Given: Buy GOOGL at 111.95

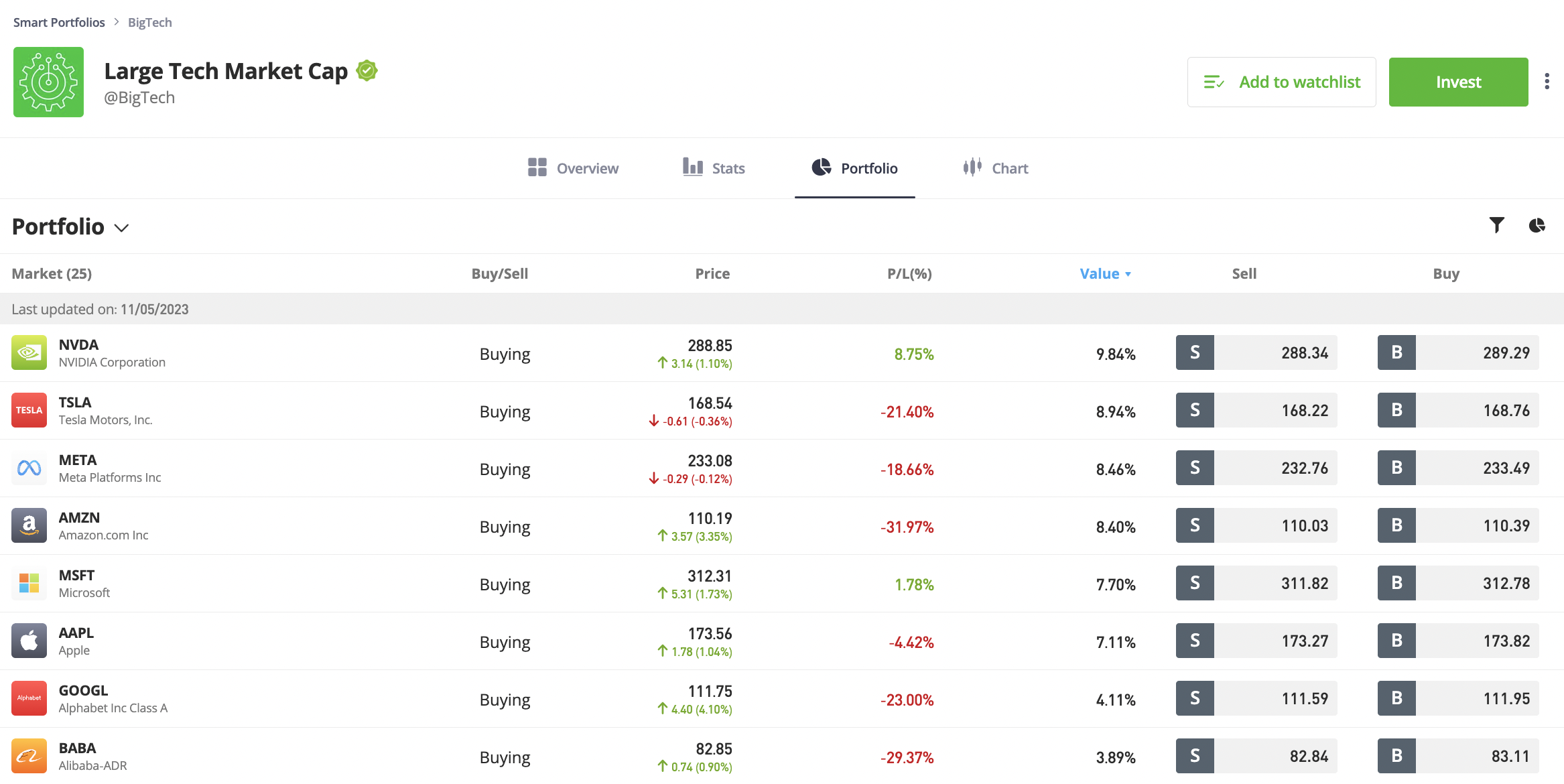Looking at the screenshot, I should [1458, 698].
